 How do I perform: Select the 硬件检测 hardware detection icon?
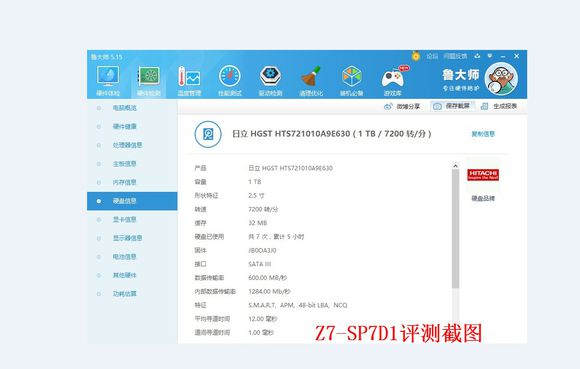point(149,76)
